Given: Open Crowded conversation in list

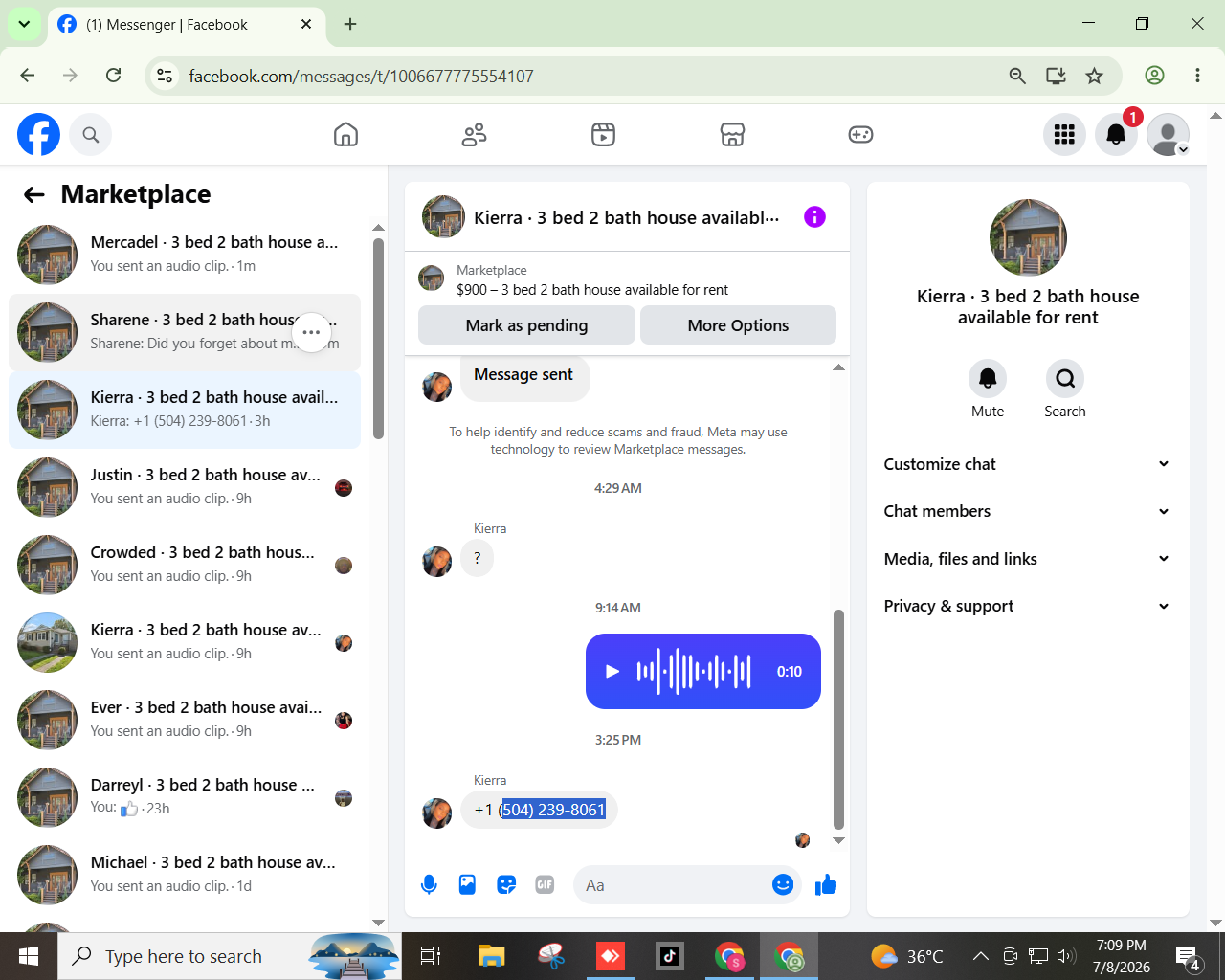Looking at the screenshot, I should (x=185, y=565).
